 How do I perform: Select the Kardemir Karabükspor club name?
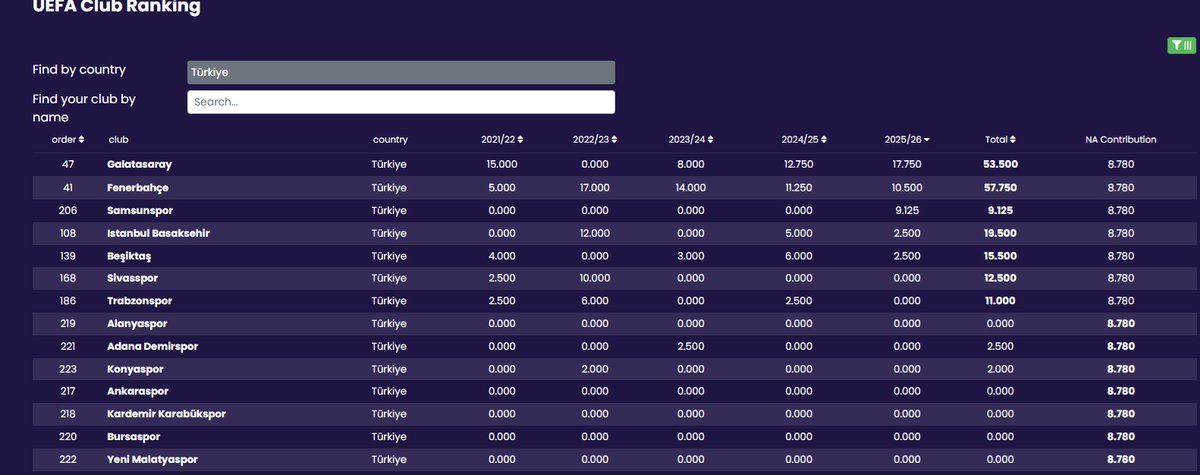166,414
